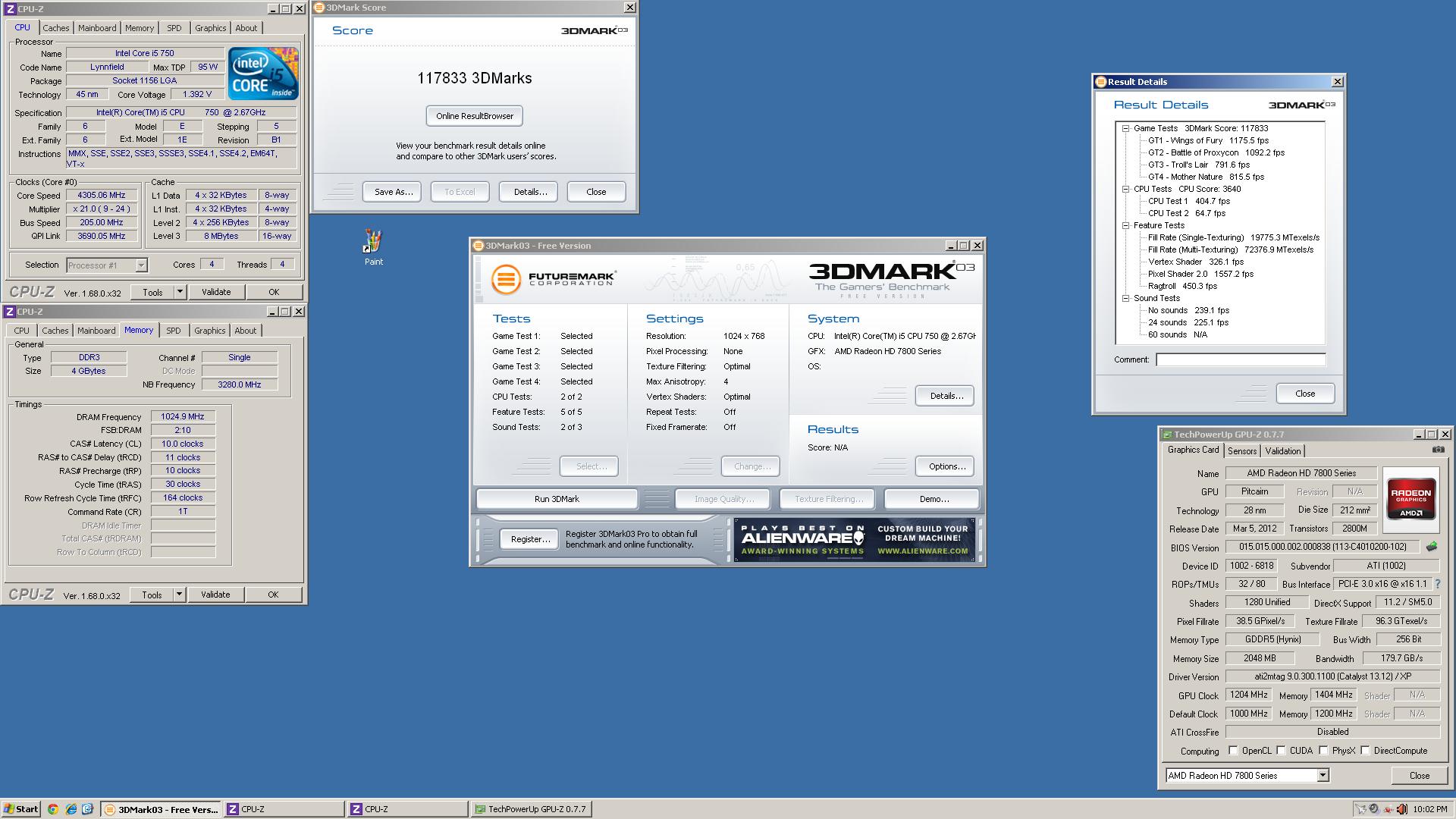This screenshot has width=1456, height=819.
Task: Click the Online ResultBrowser button
Action: click(475, 116)
